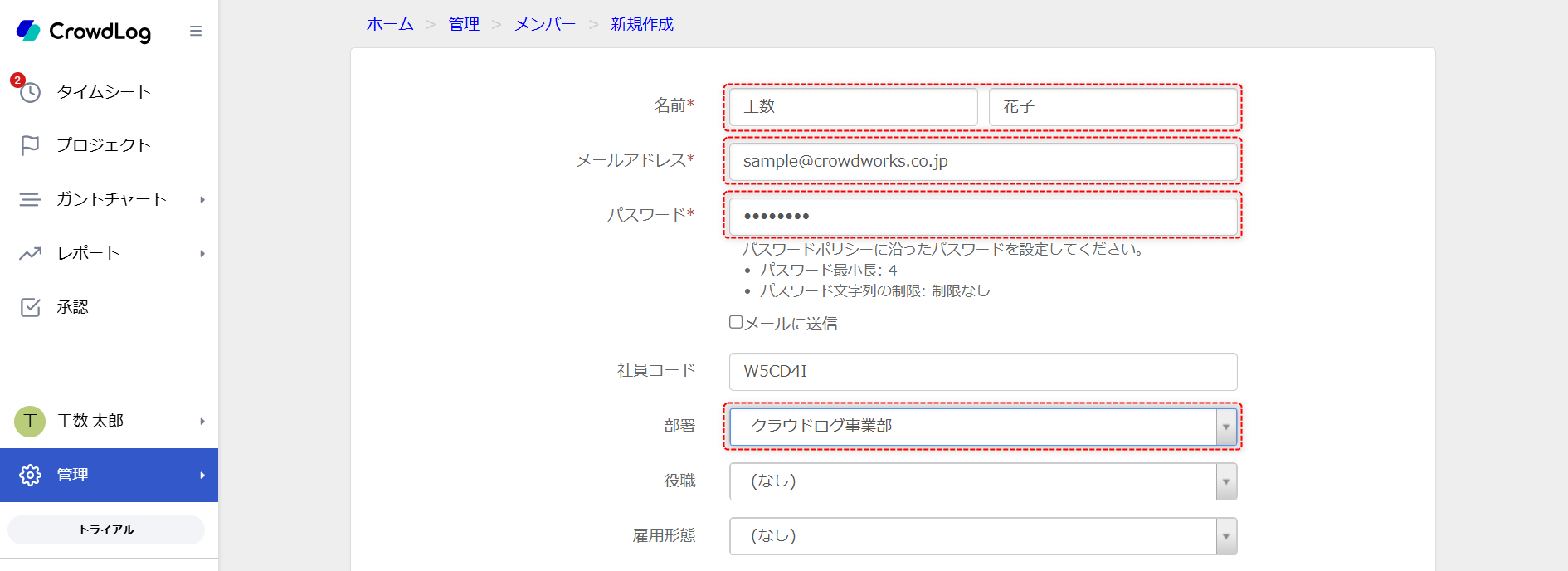Click the CrowdLog logo icon
The image size is (1568, 571).
[28, 31]
